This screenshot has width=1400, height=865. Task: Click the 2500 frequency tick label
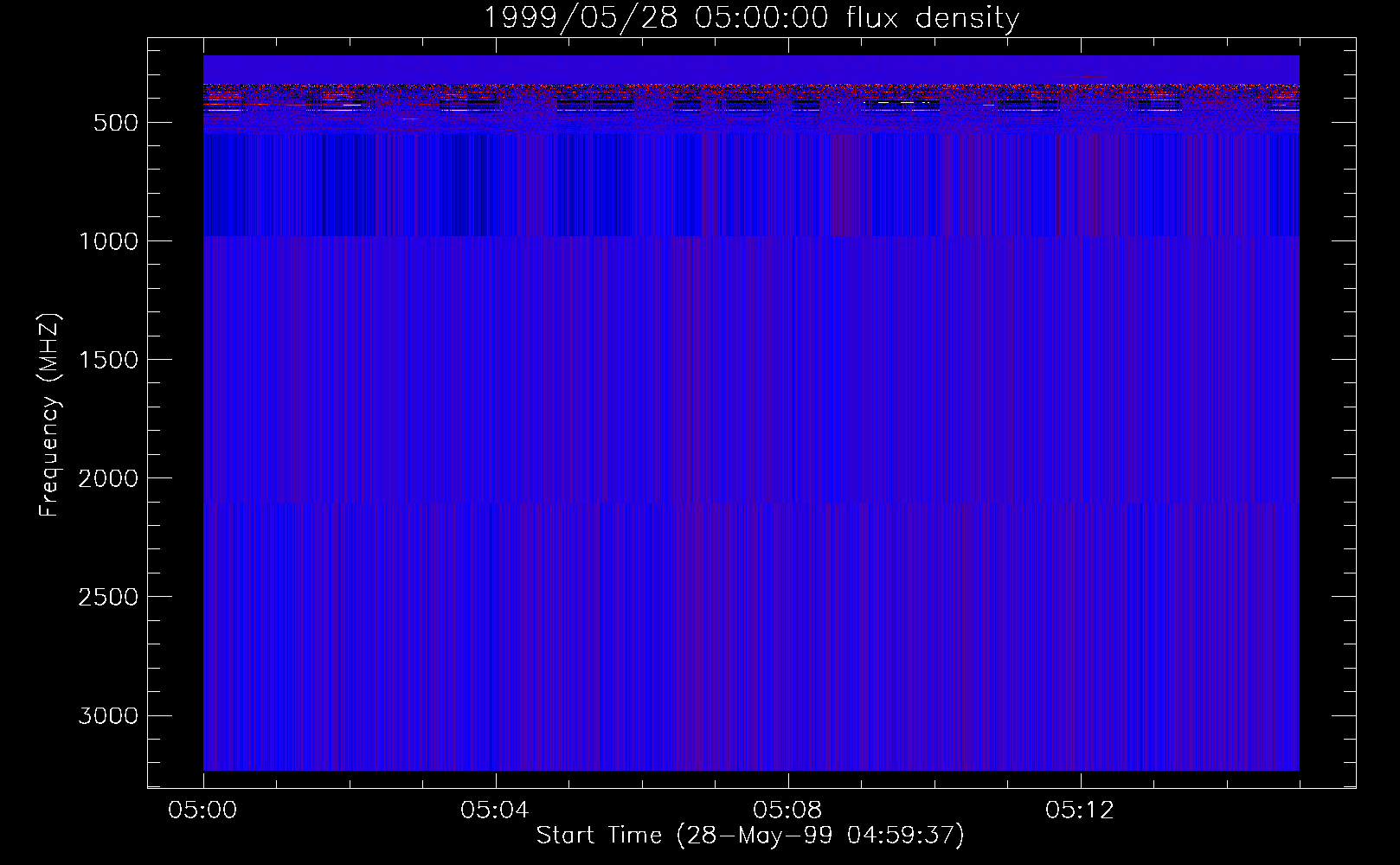pyautogui.click(x=108, y=597)
